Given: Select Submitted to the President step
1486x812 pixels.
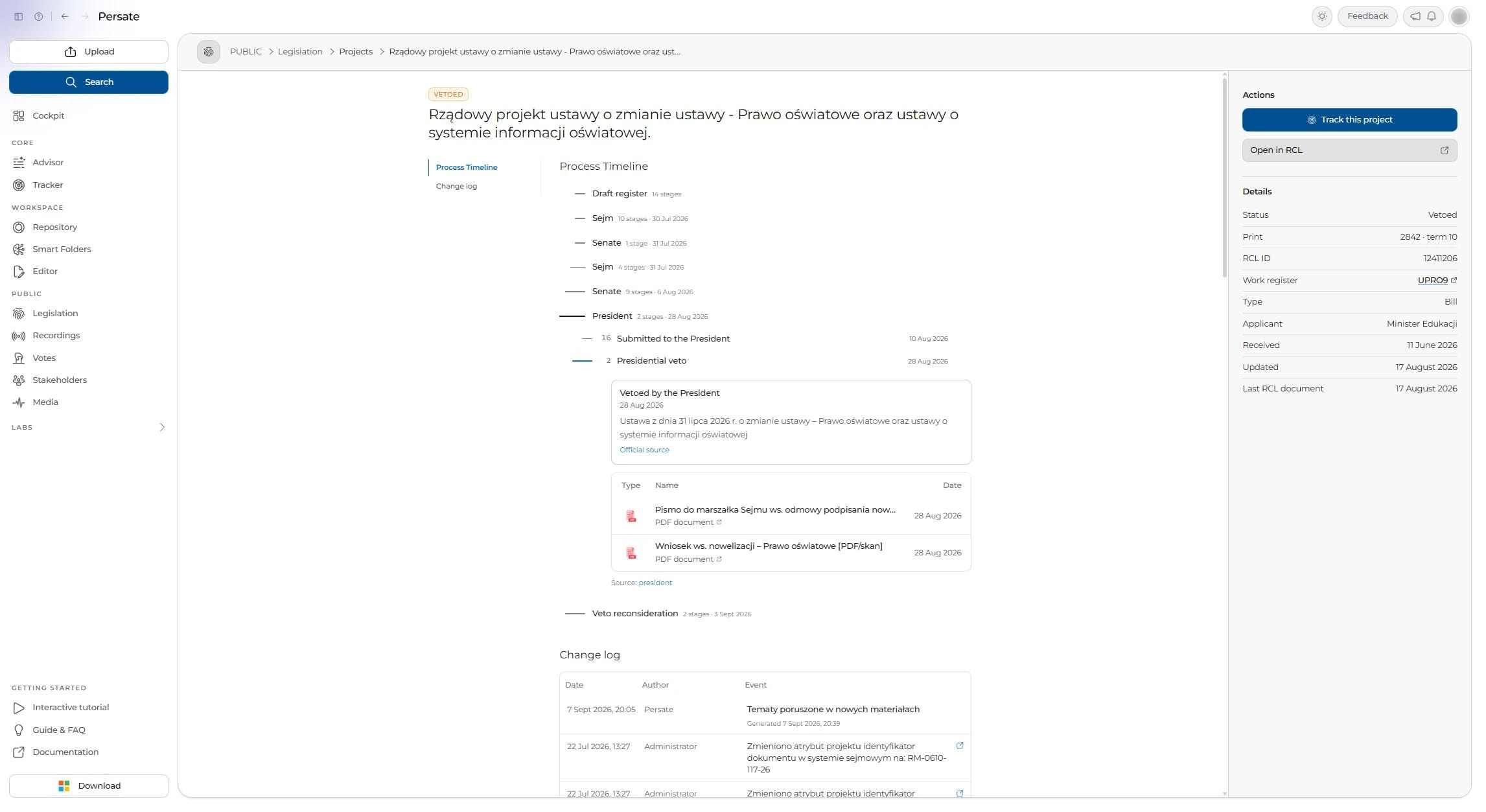Looking at the screenshot, I should (673, 339).
